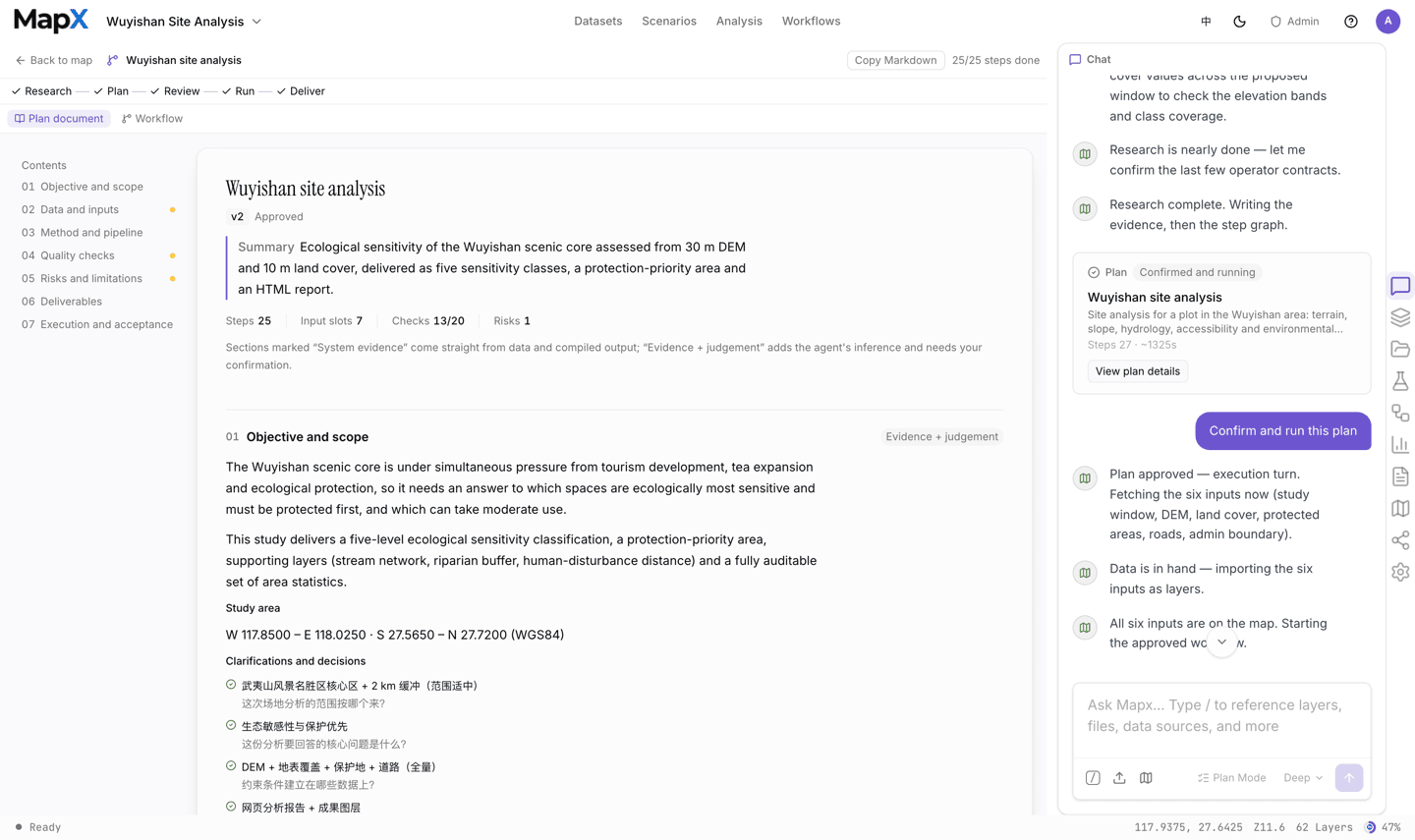Open the user avatar menu

point(1387,22)
